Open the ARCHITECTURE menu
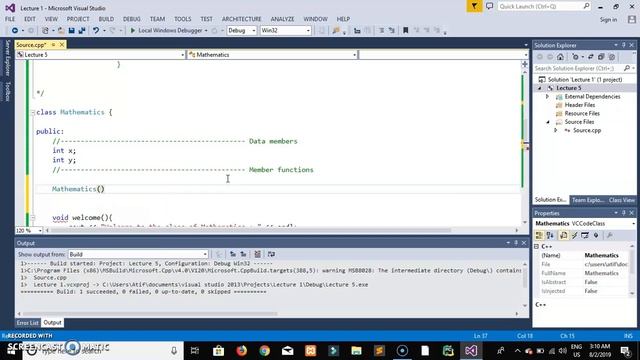The height and width of the screenshot is (360, 640). [242, 19]
